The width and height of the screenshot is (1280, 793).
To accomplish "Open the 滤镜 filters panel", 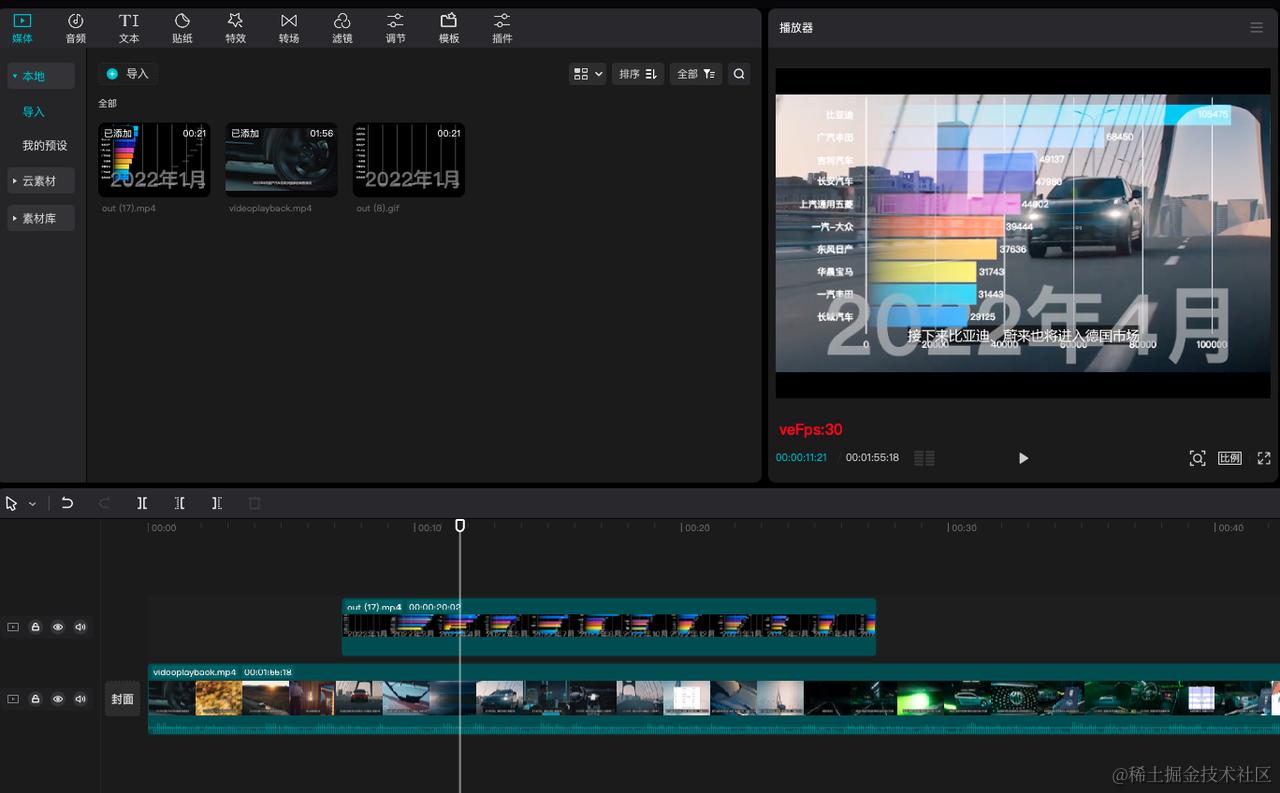I will [342, 28].
